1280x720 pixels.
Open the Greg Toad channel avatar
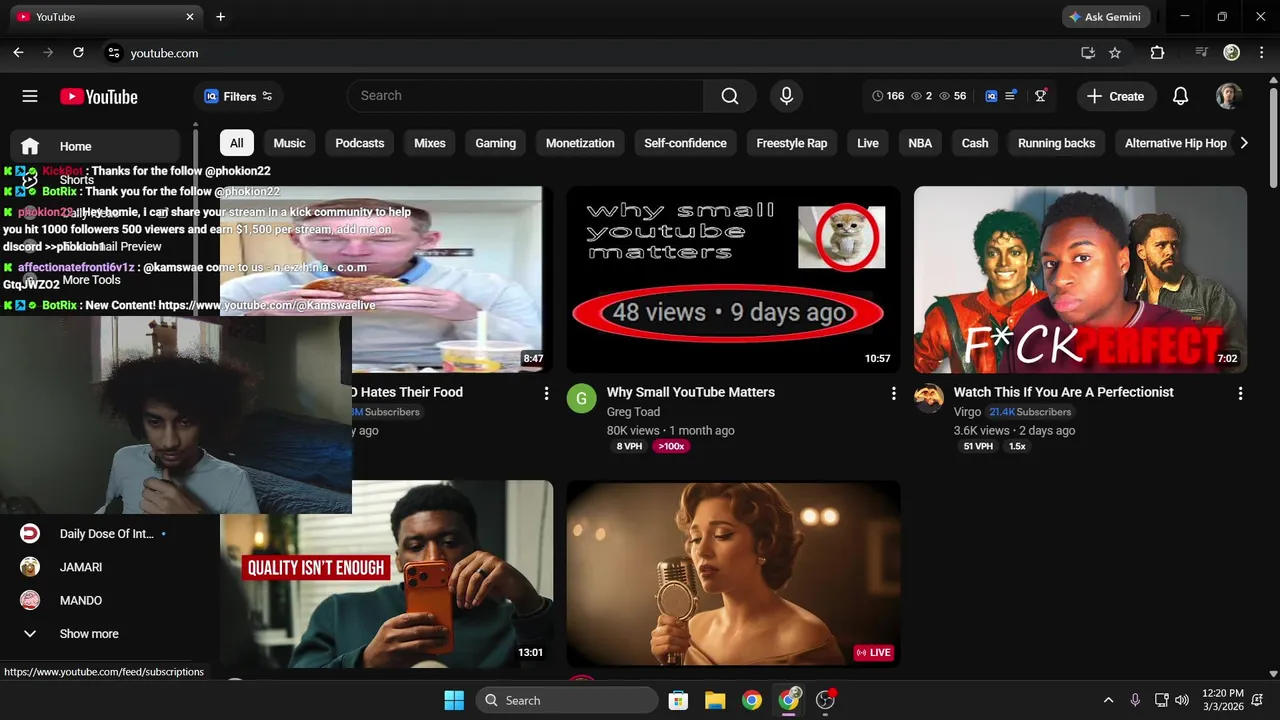pyautogui.click(x=581, y=398)
